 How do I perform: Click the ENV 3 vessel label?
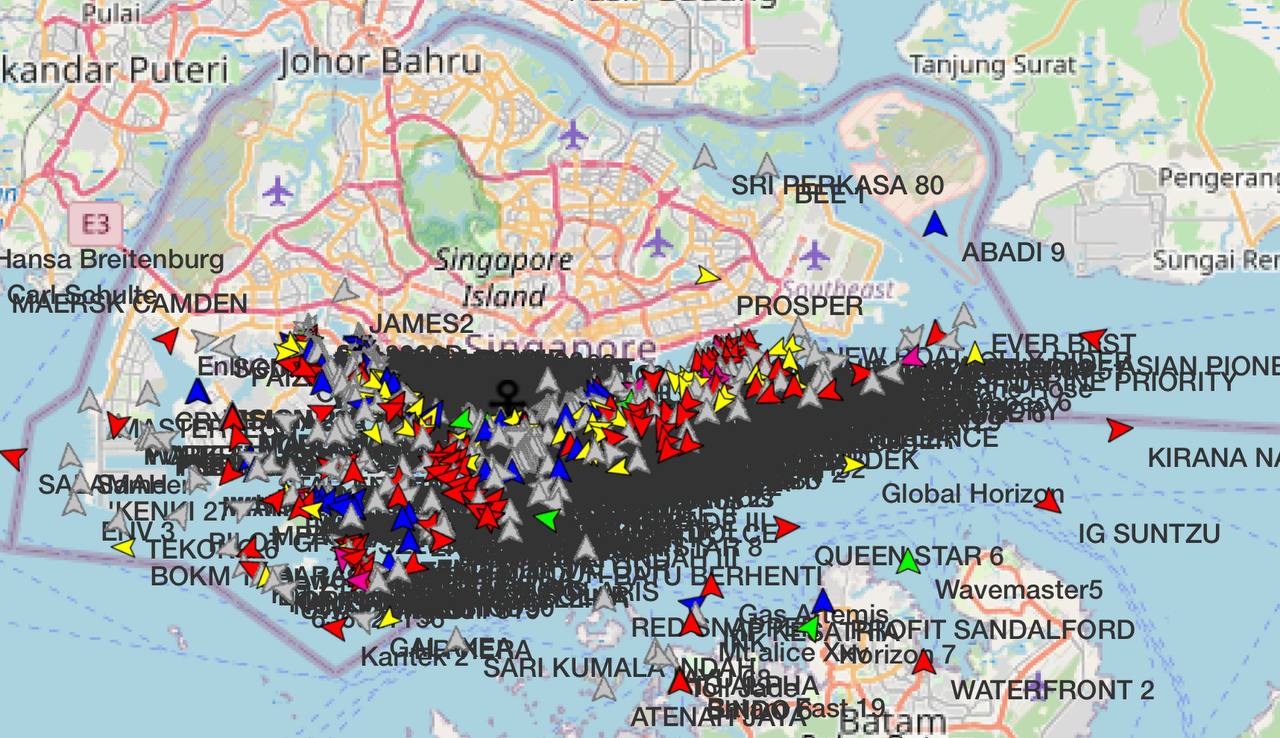tap(139, 533)
